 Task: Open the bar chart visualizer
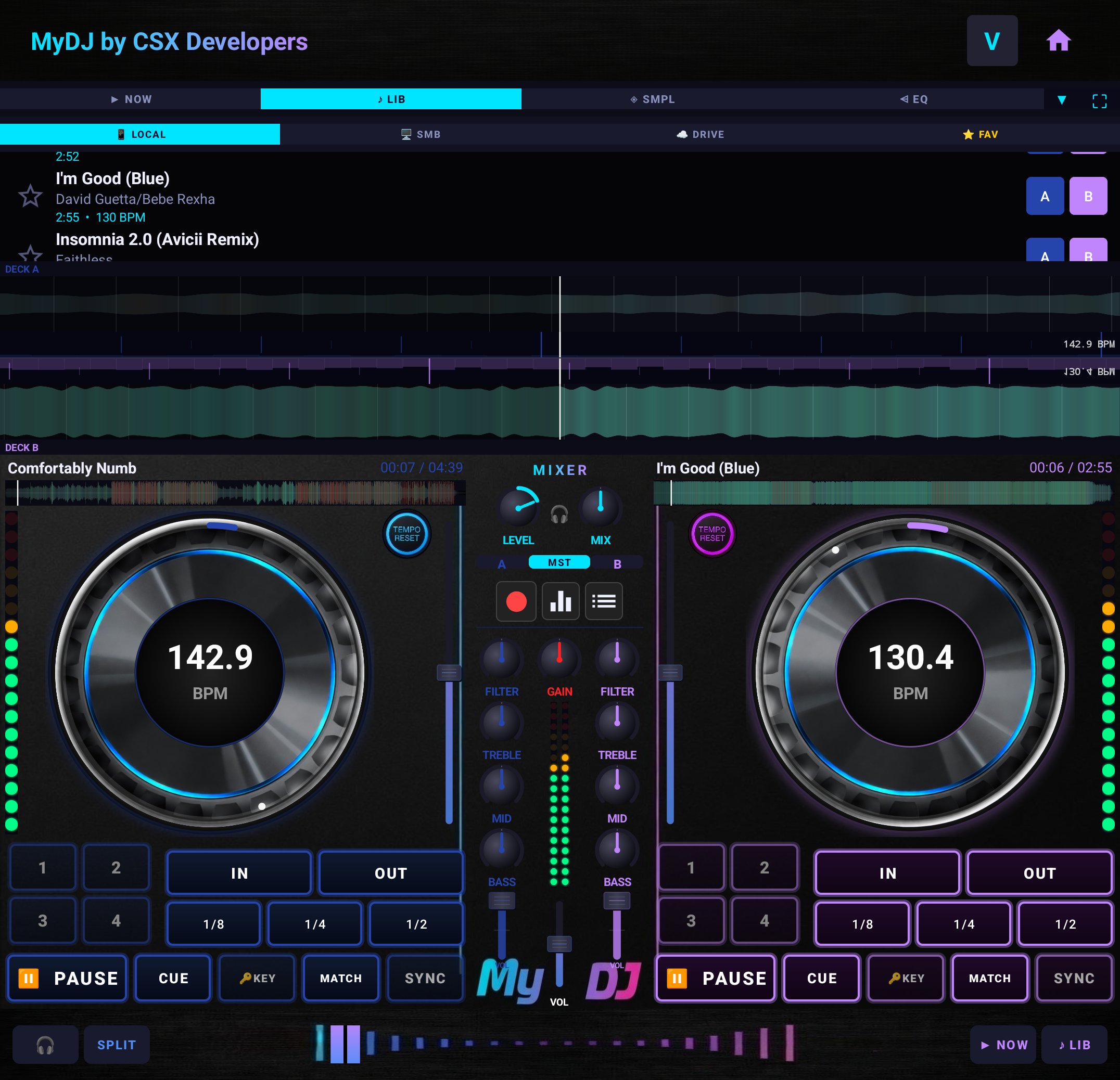(561, 601)
